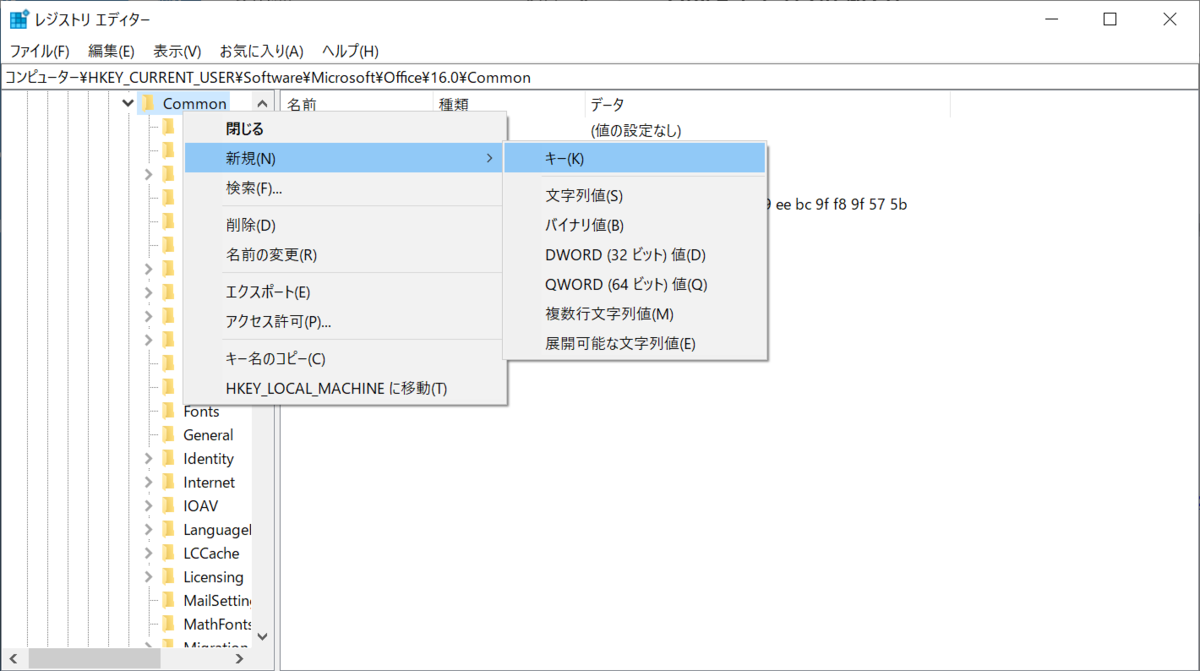The height and width of the screenshot is (671, 1200).
Task: Click the tree scrollbar up arrow
Action: (262, 103)
